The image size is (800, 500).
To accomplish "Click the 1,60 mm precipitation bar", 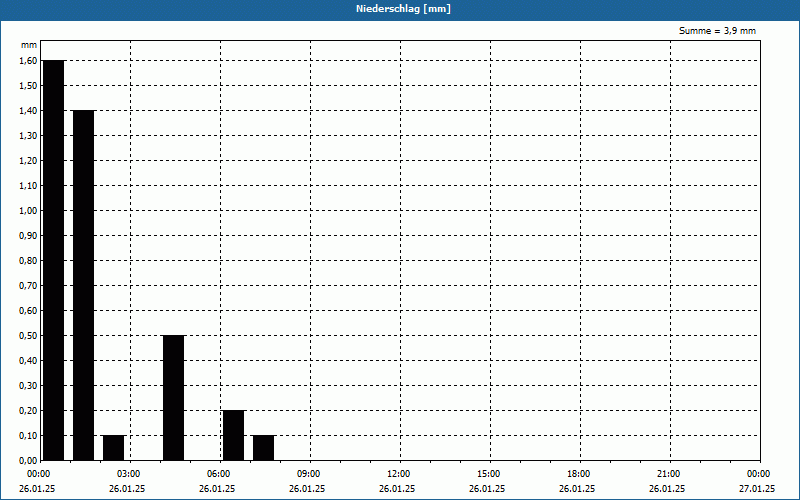I will [x=54, y=260].
